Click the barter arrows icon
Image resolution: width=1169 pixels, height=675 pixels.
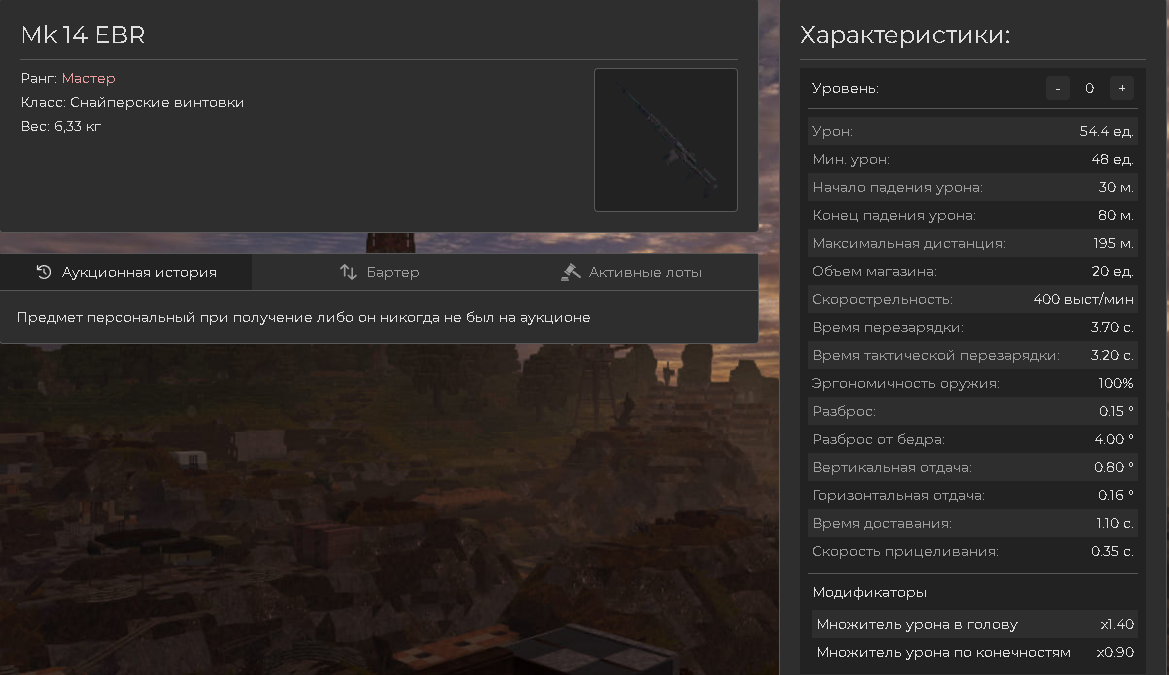[348, 272]
